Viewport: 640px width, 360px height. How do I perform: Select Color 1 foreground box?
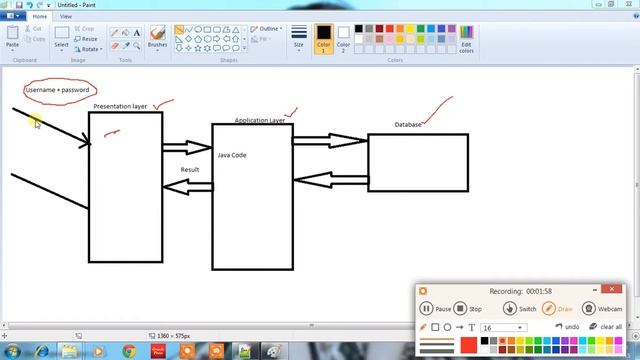tap(324, 39)
